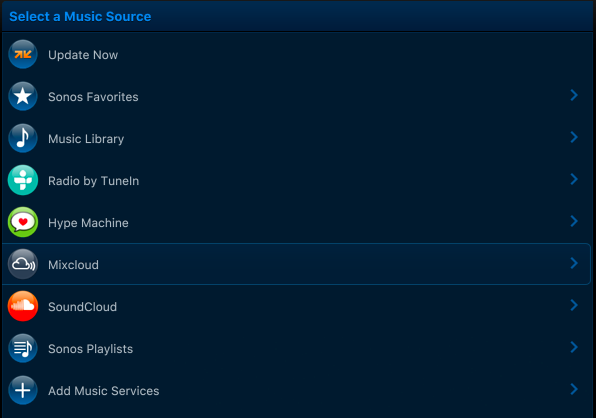Click the Update Now arrows icon

(23, 54)
